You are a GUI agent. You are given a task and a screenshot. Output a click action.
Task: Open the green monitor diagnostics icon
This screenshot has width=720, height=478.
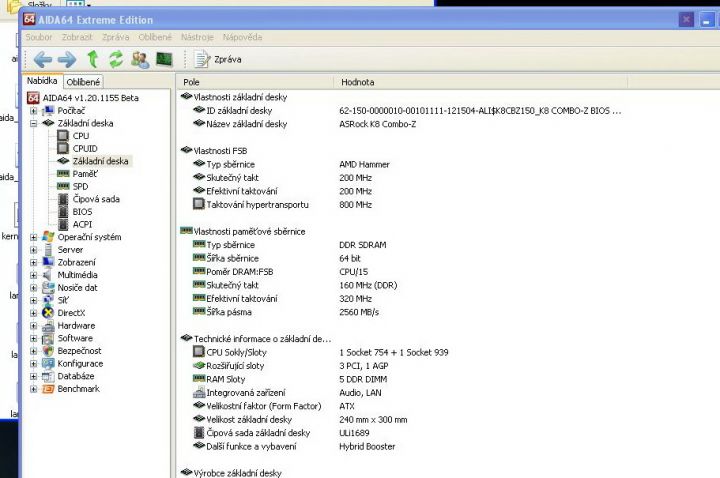164,59
